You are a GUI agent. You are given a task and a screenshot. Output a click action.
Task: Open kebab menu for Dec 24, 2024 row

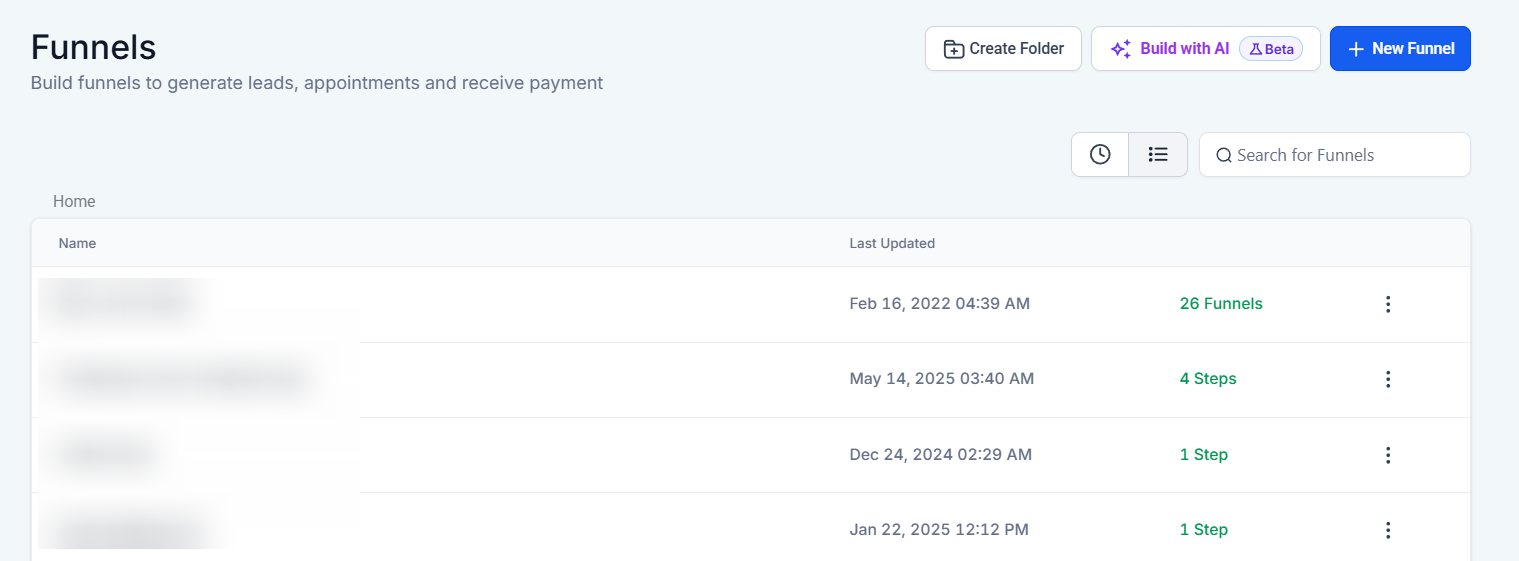coord(1387,455)
